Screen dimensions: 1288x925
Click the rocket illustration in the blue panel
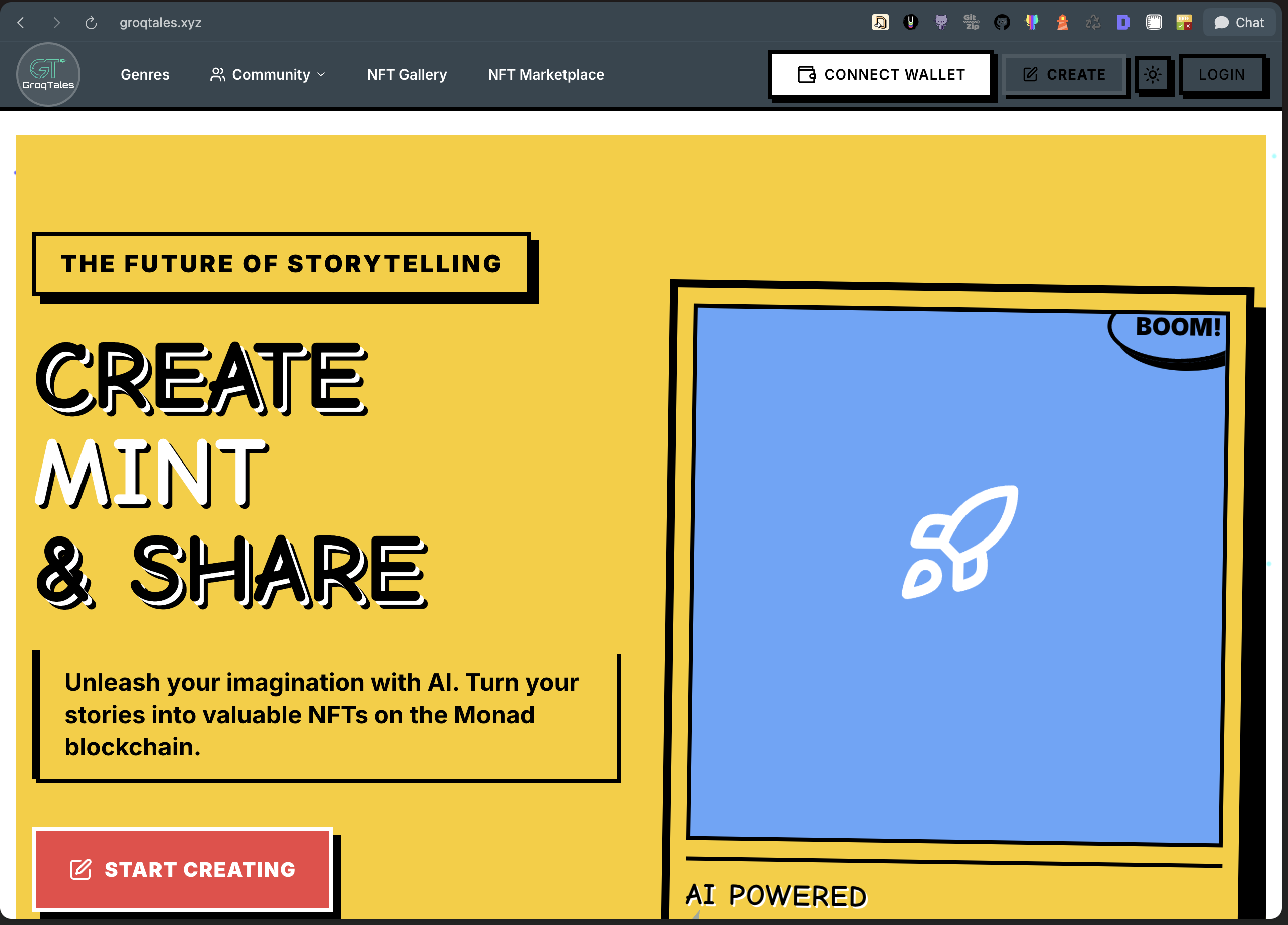tap(960, 542)
